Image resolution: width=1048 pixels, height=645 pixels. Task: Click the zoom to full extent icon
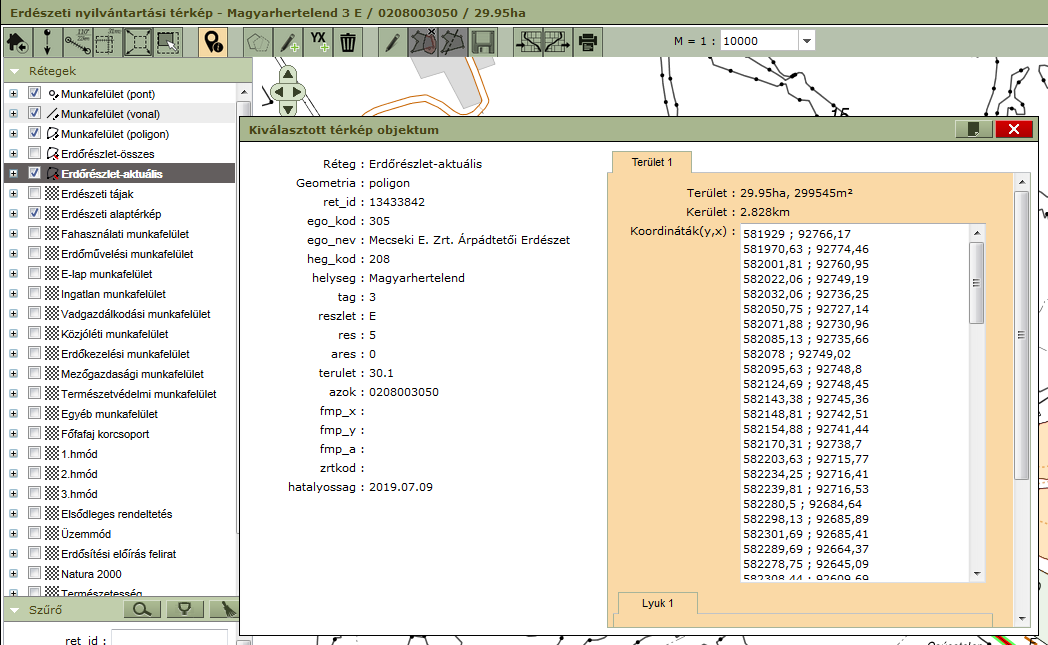click(x=138, y=42)
